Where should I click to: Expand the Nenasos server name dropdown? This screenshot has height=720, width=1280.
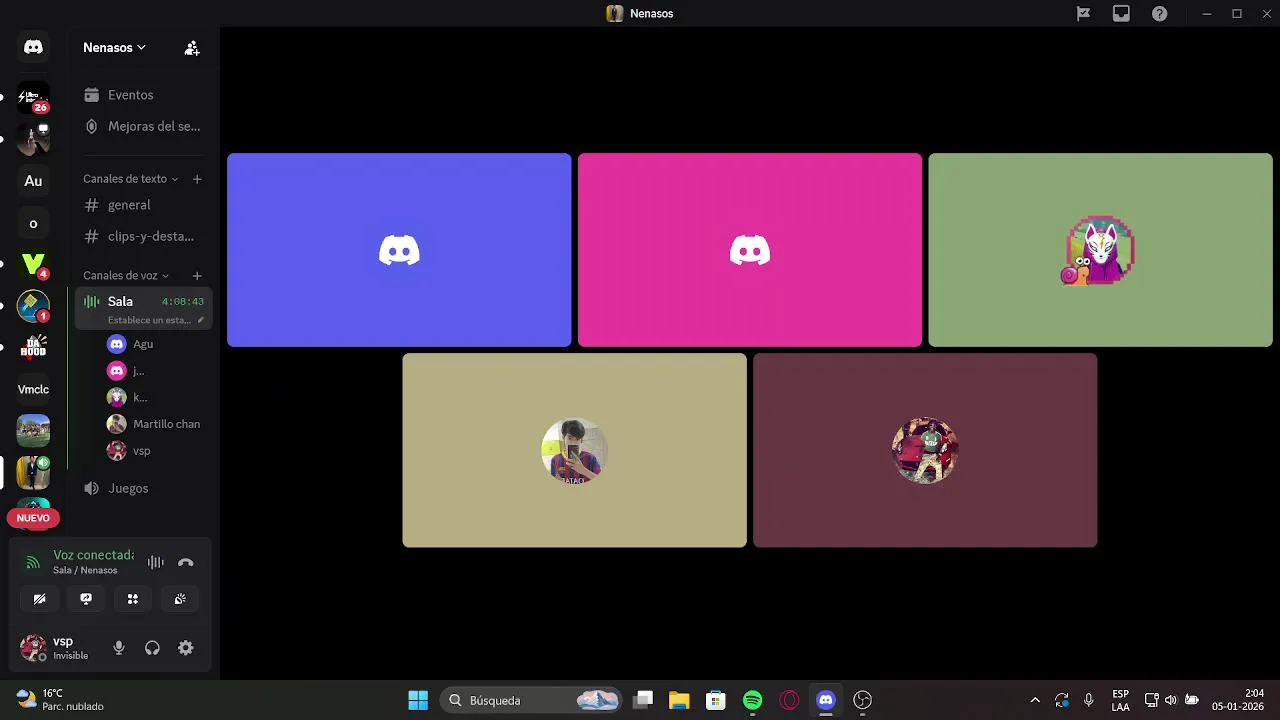[x=114, y=47]
